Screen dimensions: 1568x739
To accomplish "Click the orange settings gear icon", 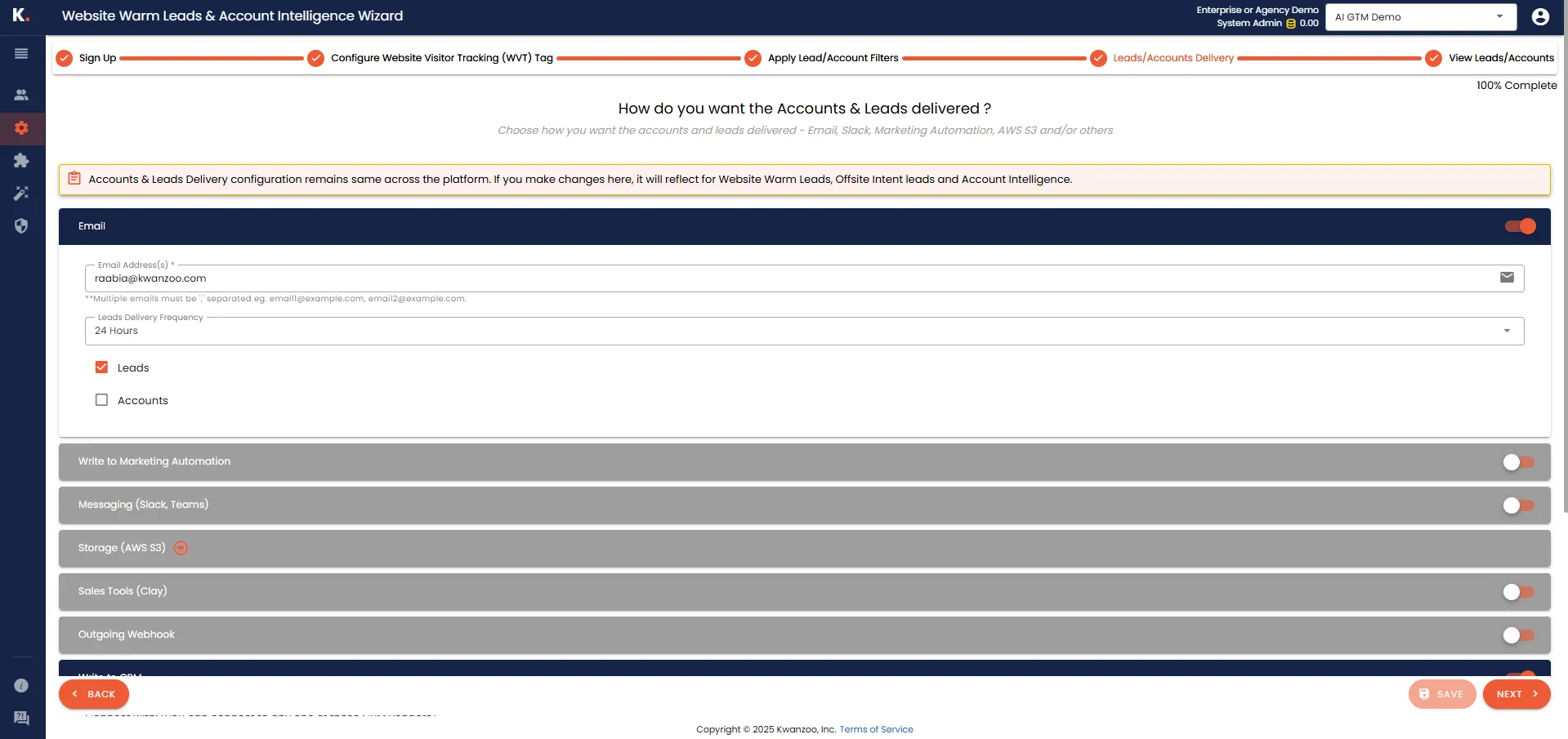I will click(x=21, y=128).
